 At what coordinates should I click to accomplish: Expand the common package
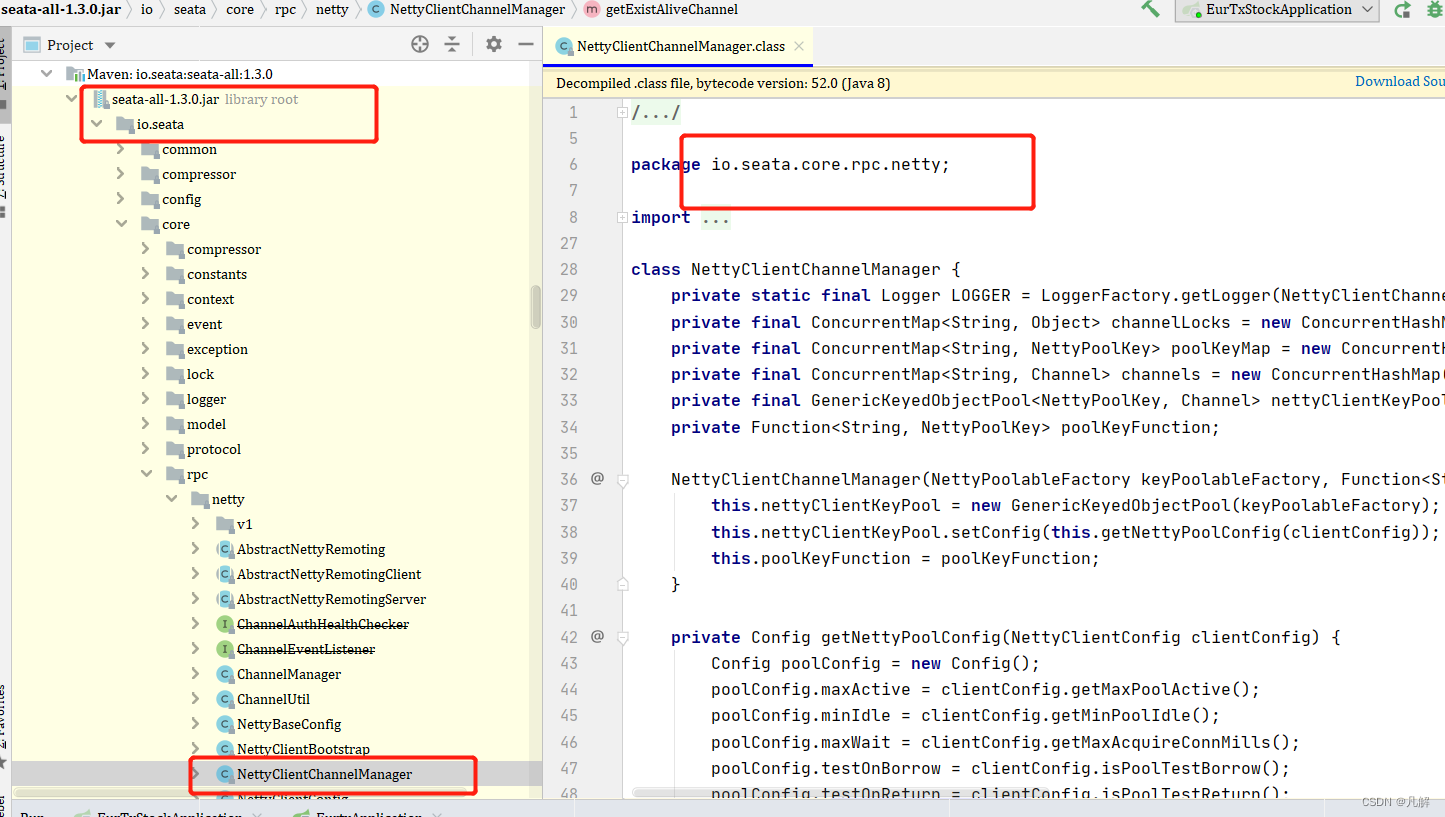coord(121,149)
